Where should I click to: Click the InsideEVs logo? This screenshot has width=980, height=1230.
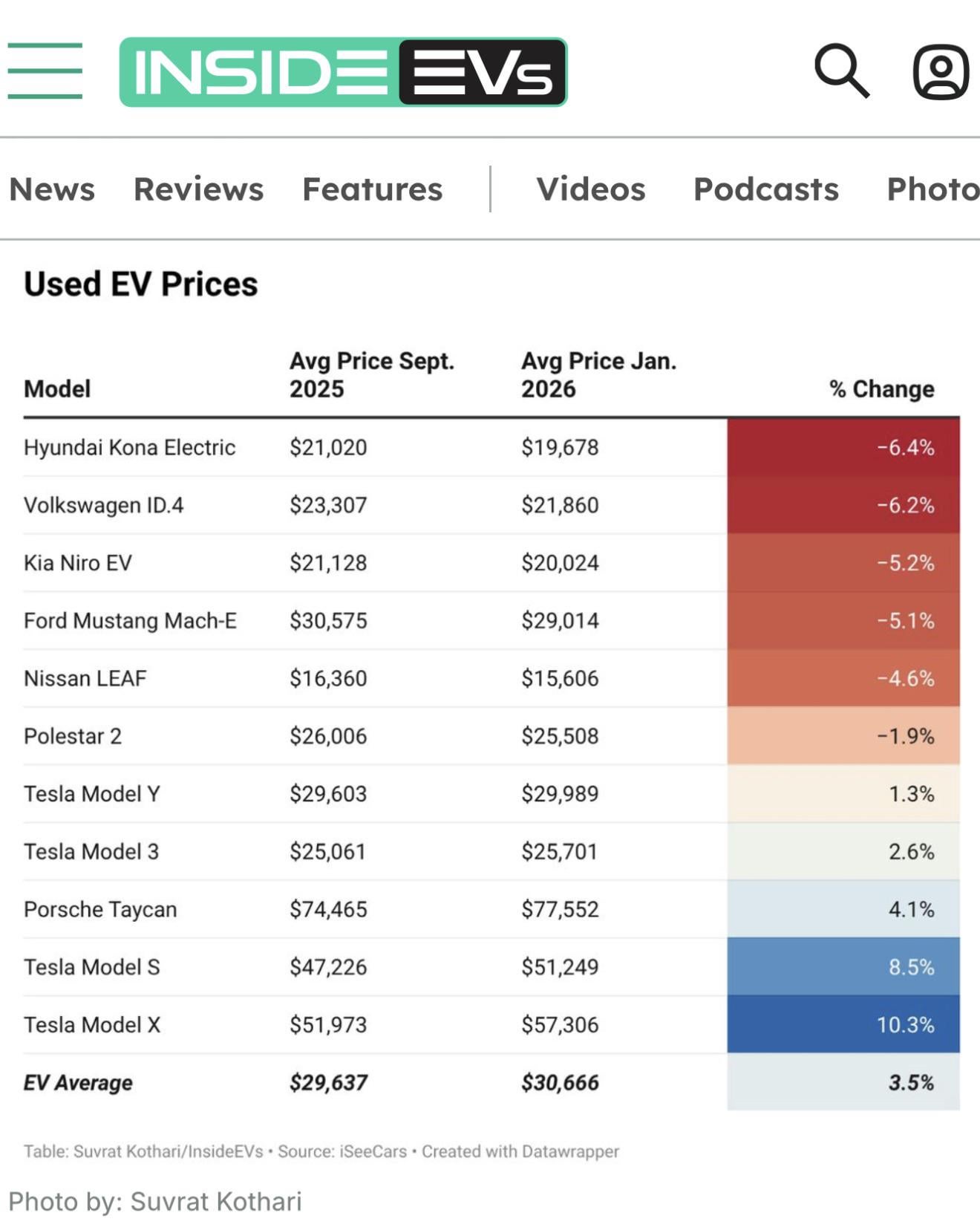(343, 72)
